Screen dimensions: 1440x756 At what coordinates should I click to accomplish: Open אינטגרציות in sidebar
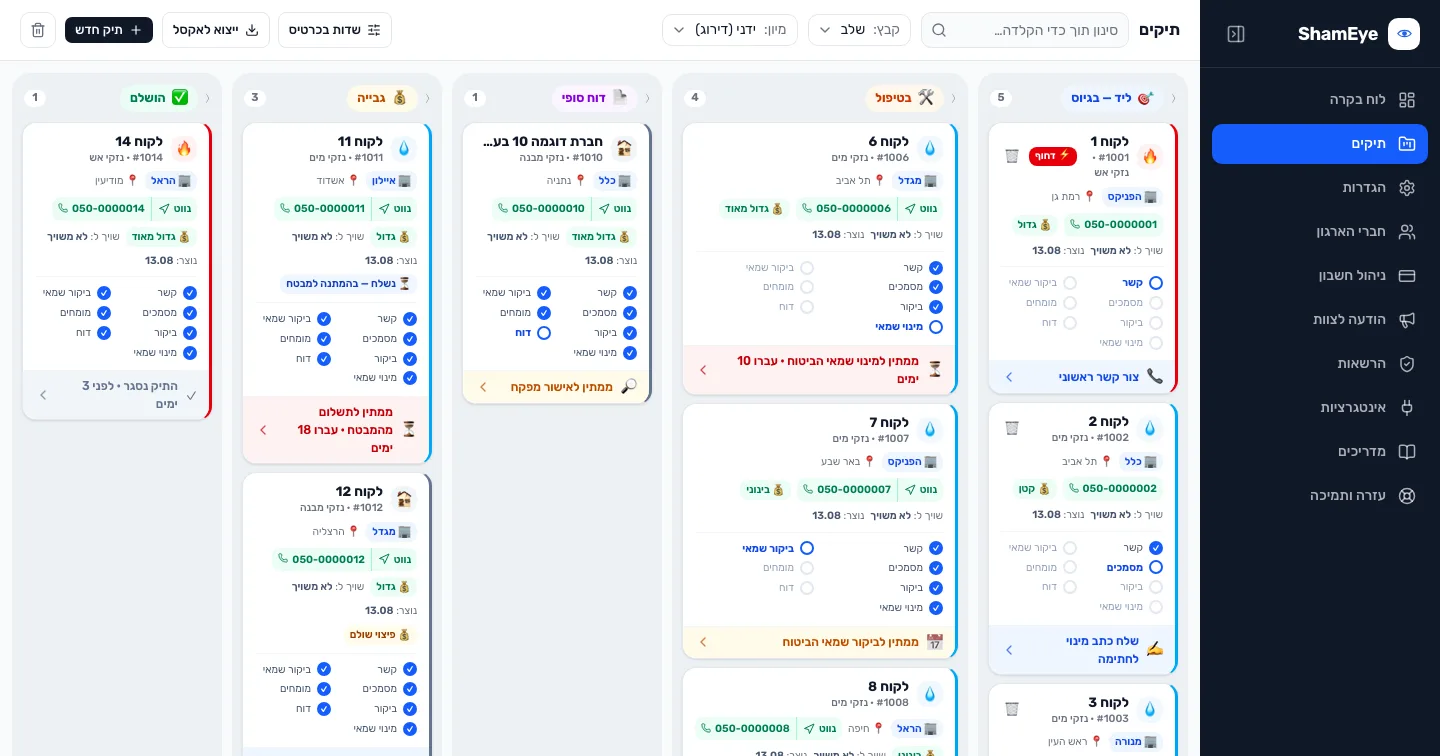point(1320,408)
